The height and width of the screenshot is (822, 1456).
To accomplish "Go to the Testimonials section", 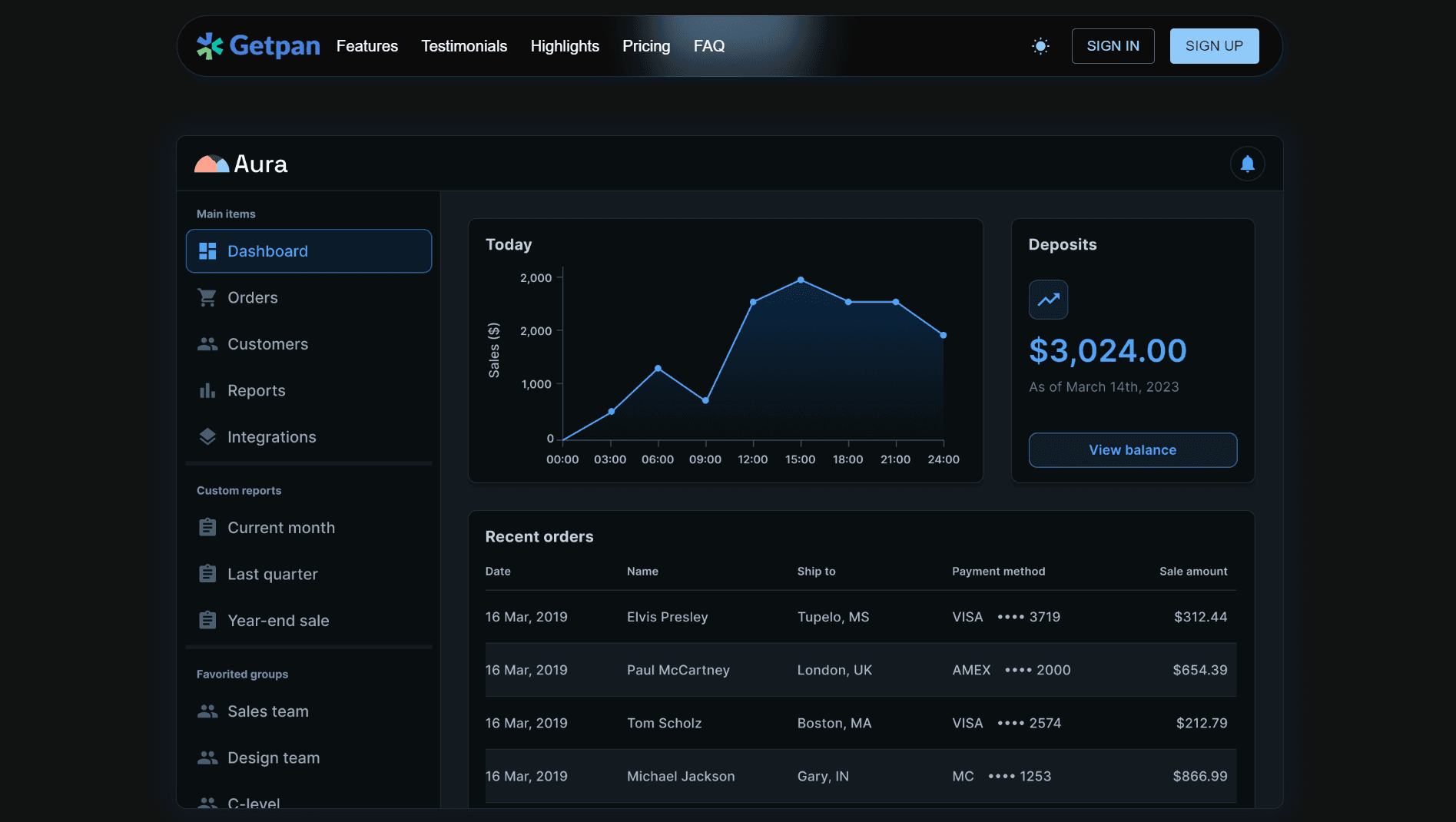I will 463,46.
